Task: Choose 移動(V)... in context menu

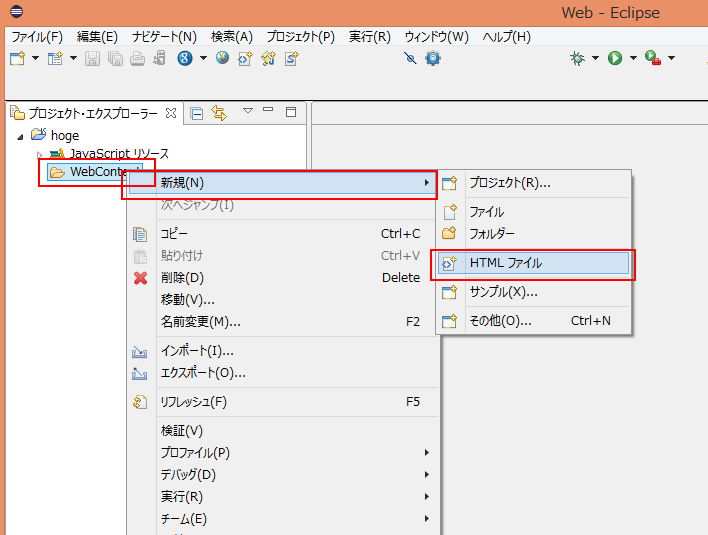Action: coord(282,299)
